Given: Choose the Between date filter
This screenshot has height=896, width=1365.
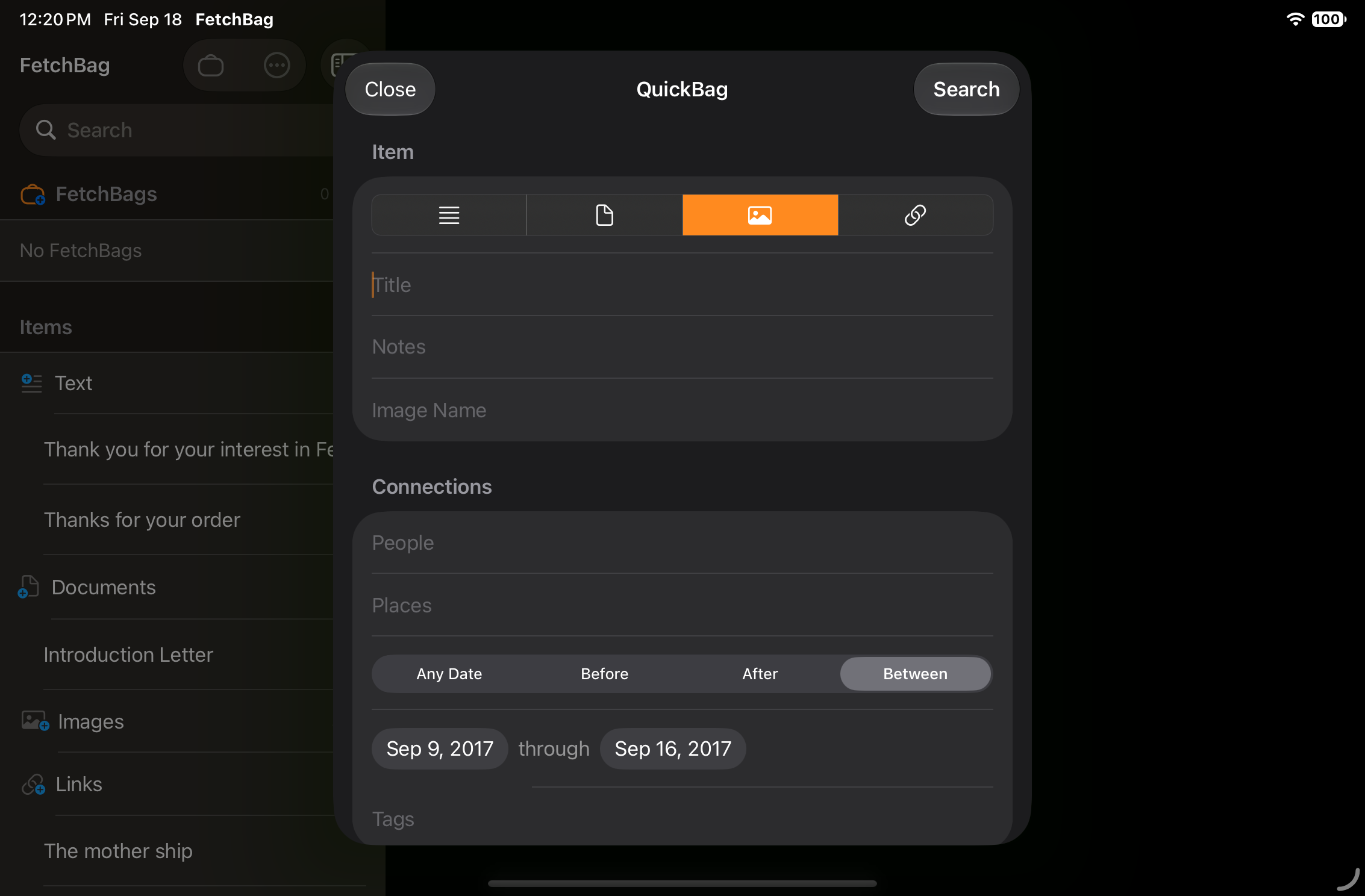Looking at the screenshot, I should point(916,674).
